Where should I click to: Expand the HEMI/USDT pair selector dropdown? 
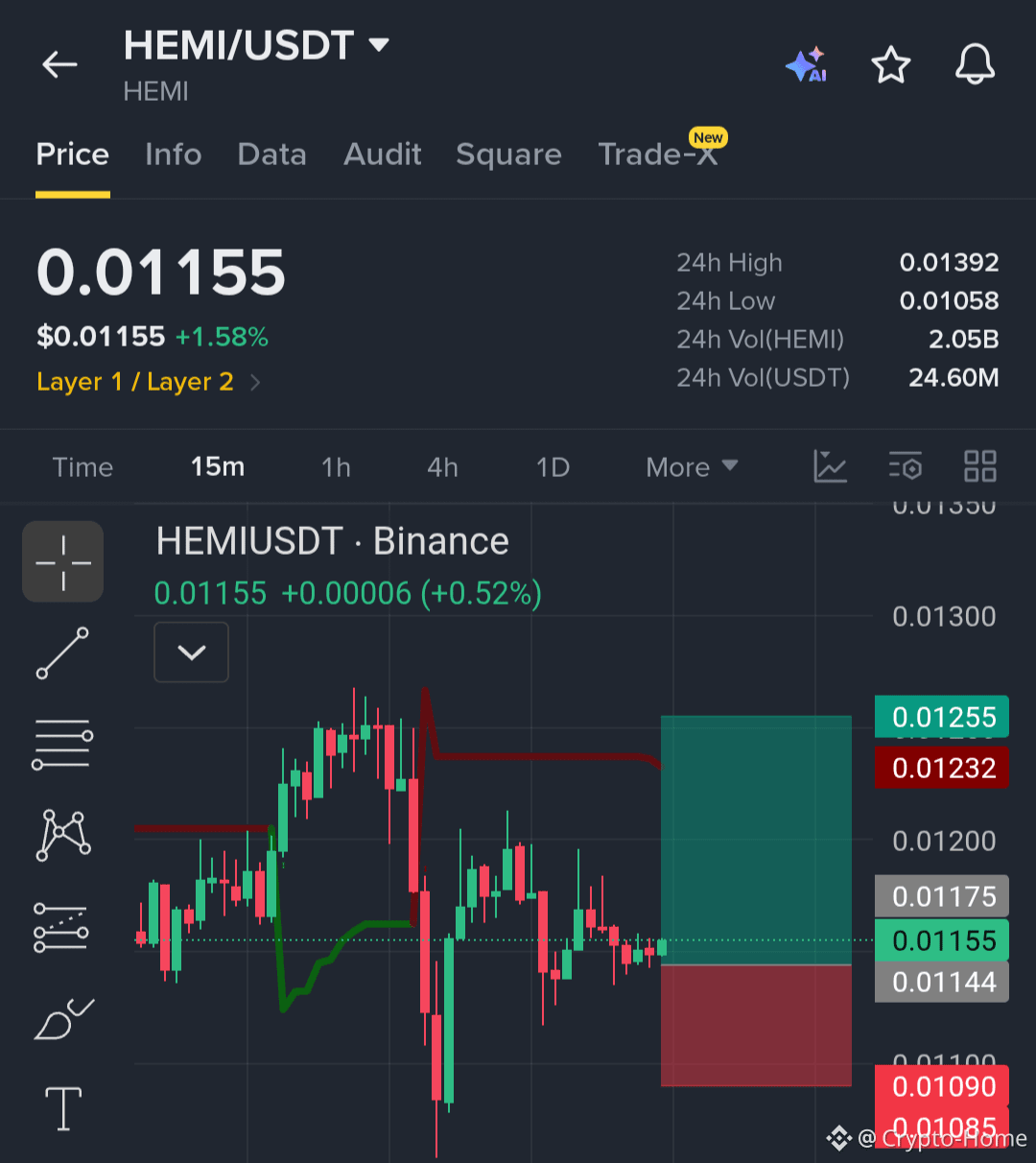click(x=379, y=44)
